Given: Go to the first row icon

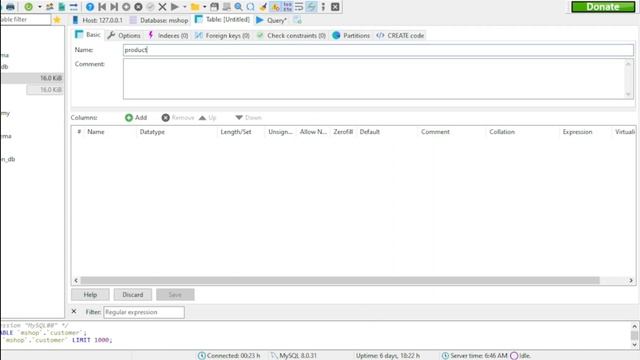Looking at the screenshot, I should pos(102,7).
